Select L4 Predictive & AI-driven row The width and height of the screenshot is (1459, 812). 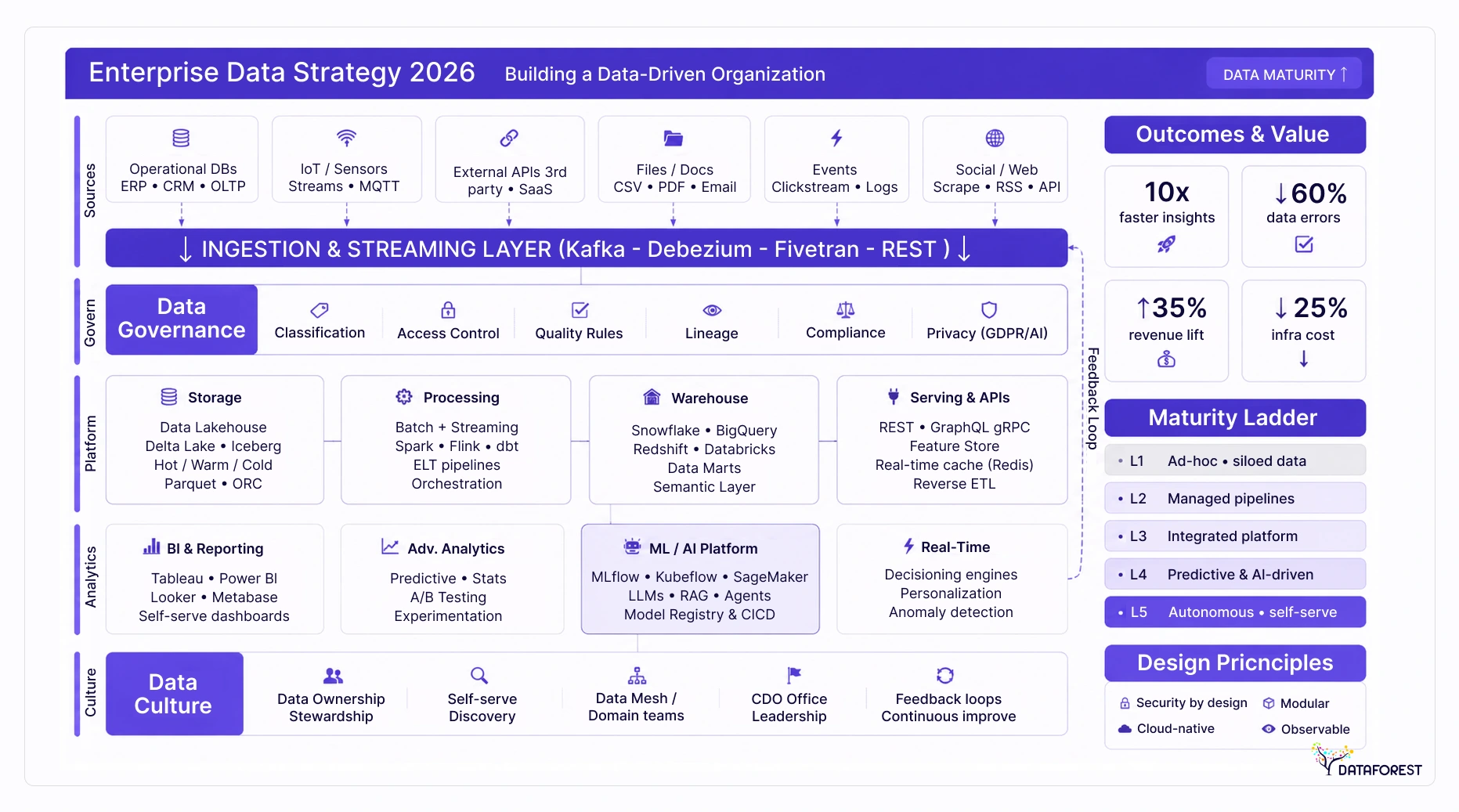(x=1235, y=574)
